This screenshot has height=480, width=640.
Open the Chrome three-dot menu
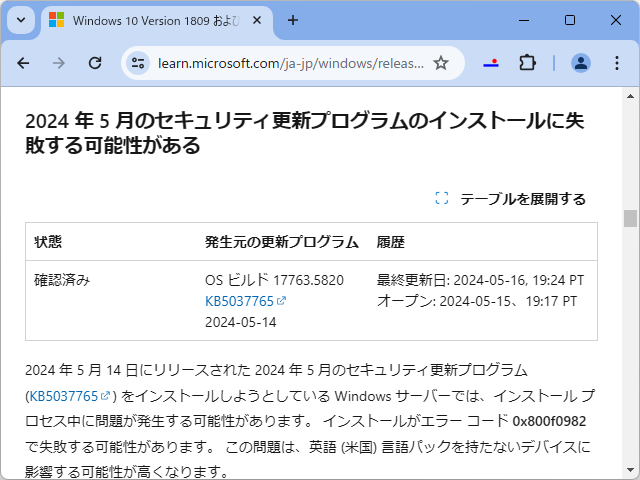[617, 63]
